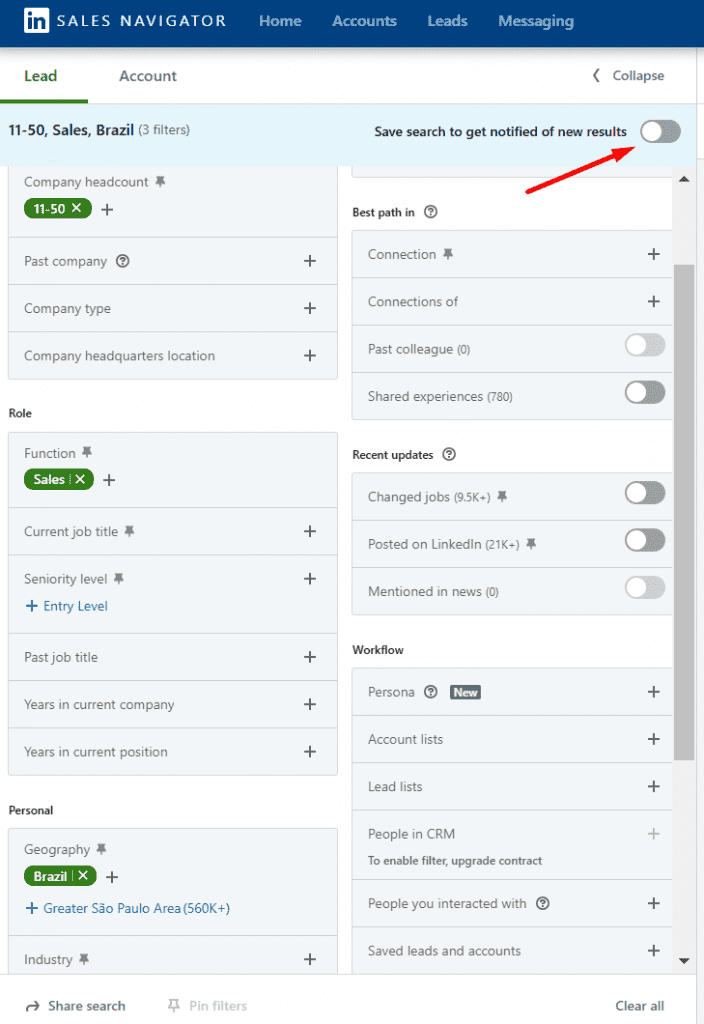Screen dimensions: 704x1024
Task: Click the Clear all link
Action: click(x=639, y=1005)
